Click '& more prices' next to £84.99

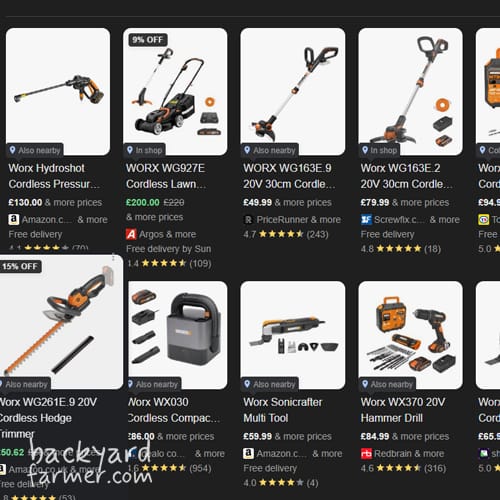(421, 437)
